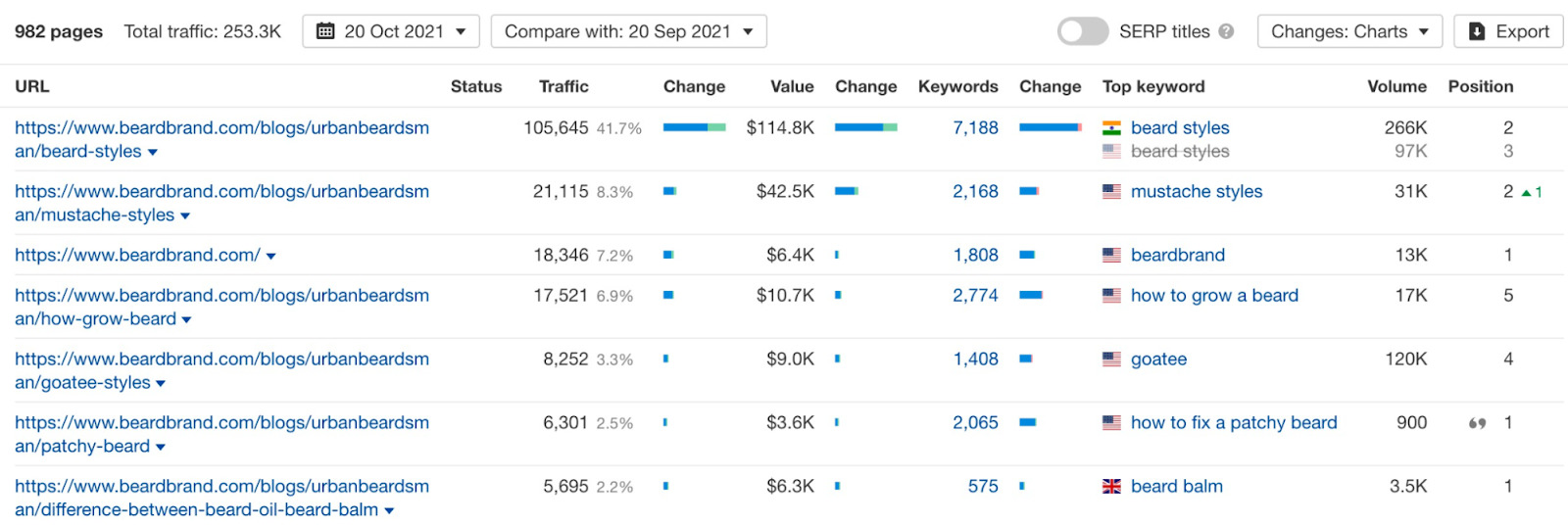This screenshot has width=1568, height=526.
Task: Open the 20 Oct 2021 date dropdown
Action: 391,31
